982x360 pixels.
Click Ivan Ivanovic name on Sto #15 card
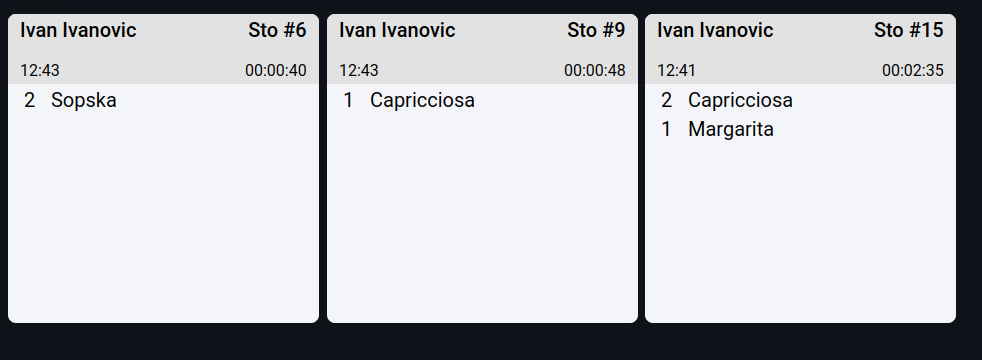[x=715, y=30]
